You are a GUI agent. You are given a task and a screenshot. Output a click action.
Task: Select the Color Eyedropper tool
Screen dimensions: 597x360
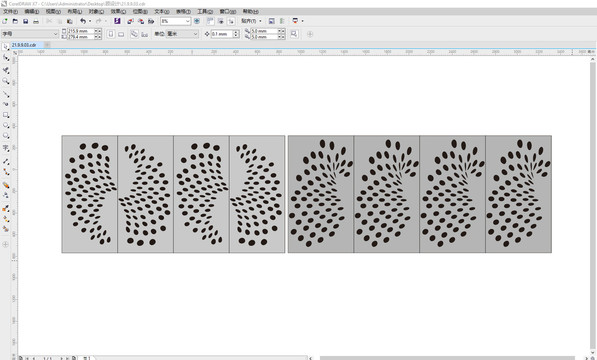6,208
